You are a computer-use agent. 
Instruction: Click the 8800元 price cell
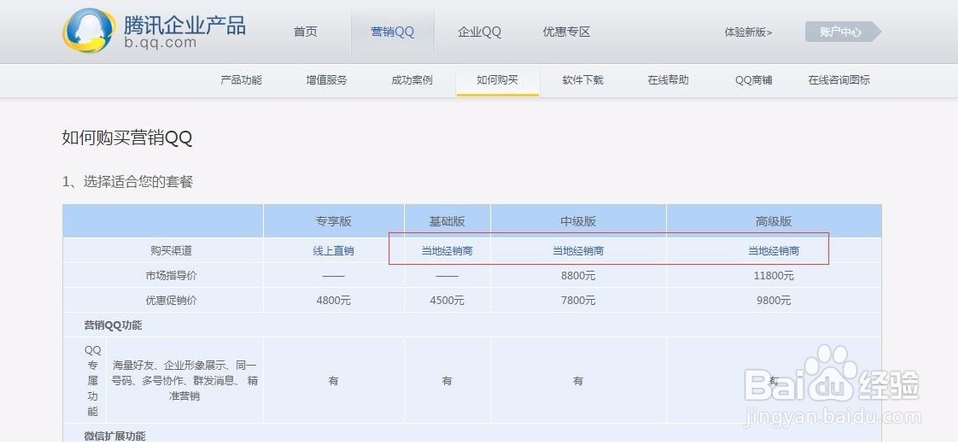tap(578, 276)
